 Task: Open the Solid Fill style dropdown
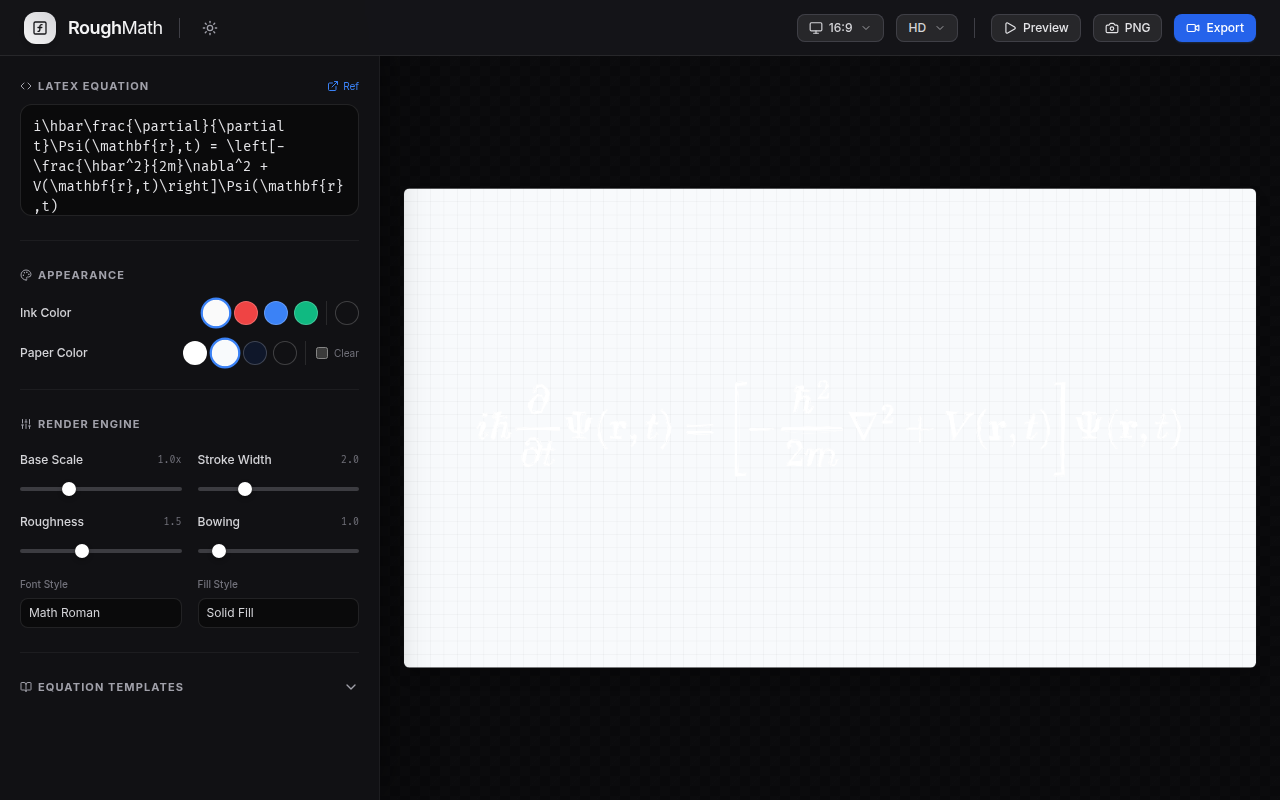tap(278, 613)
